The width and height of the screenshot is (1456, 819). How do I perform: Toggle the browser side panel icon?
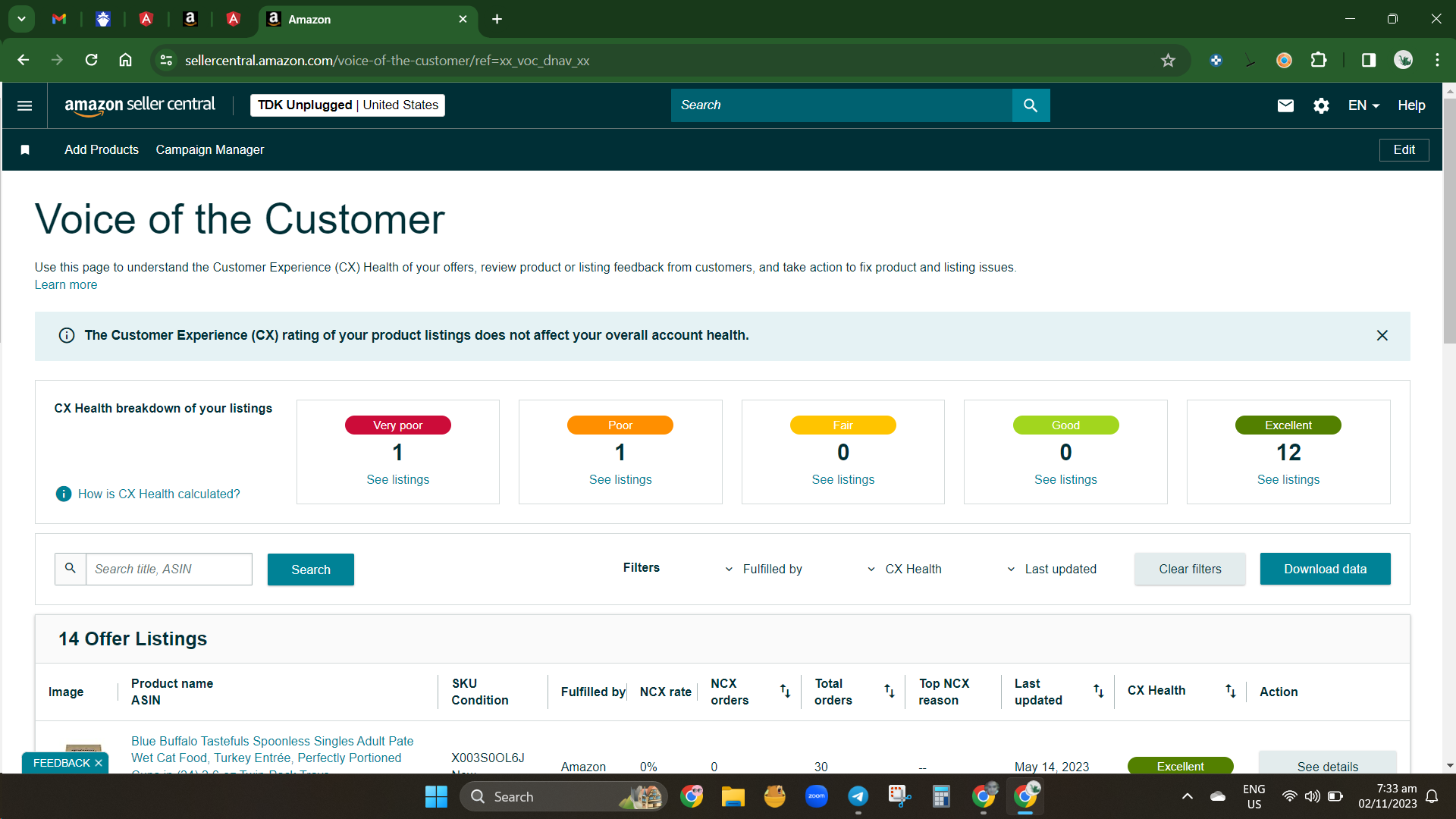[x=1369, y=60]
